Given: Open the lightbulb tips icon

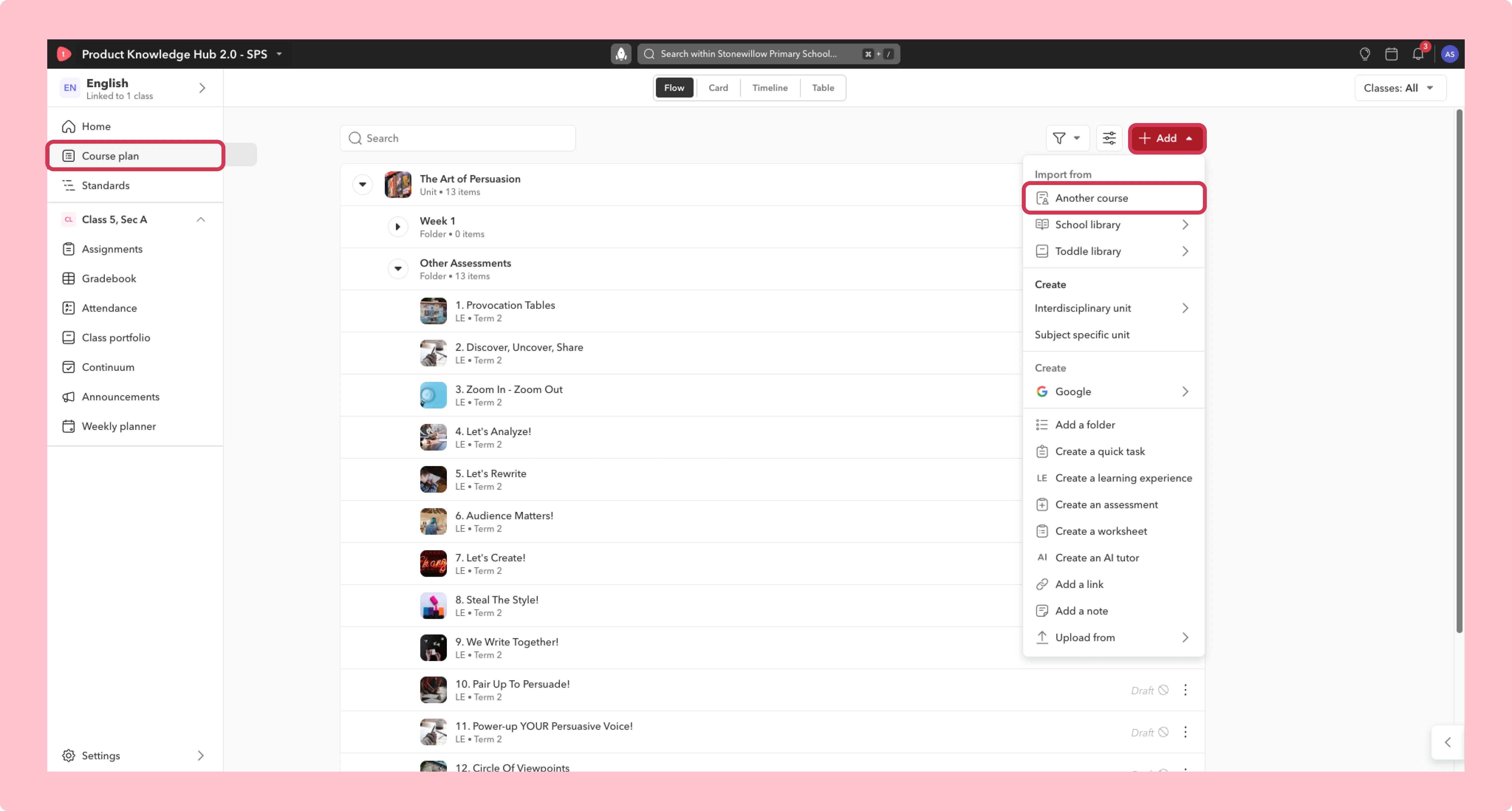Looking at the screenshot, I should click(1365, 54).
